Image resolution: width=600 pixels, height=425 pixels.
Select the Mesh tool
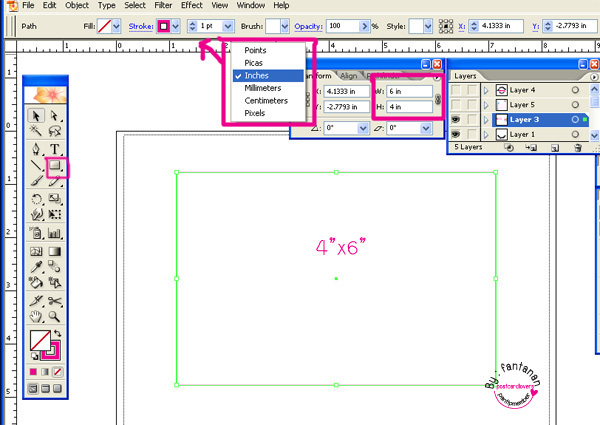(36, 251)
